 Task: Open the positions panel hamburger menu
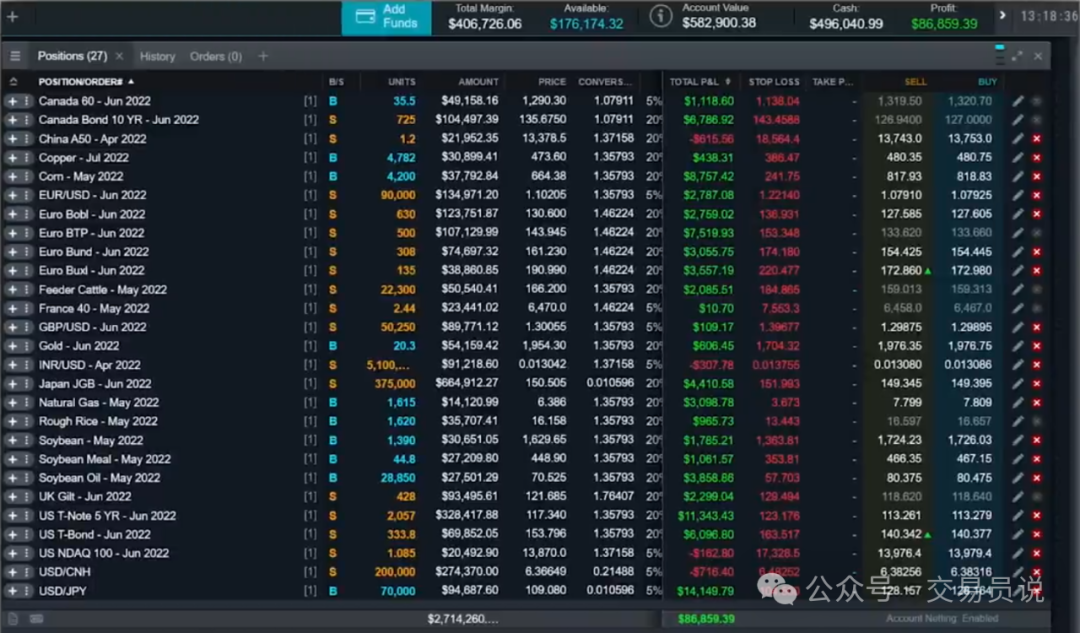15,57
